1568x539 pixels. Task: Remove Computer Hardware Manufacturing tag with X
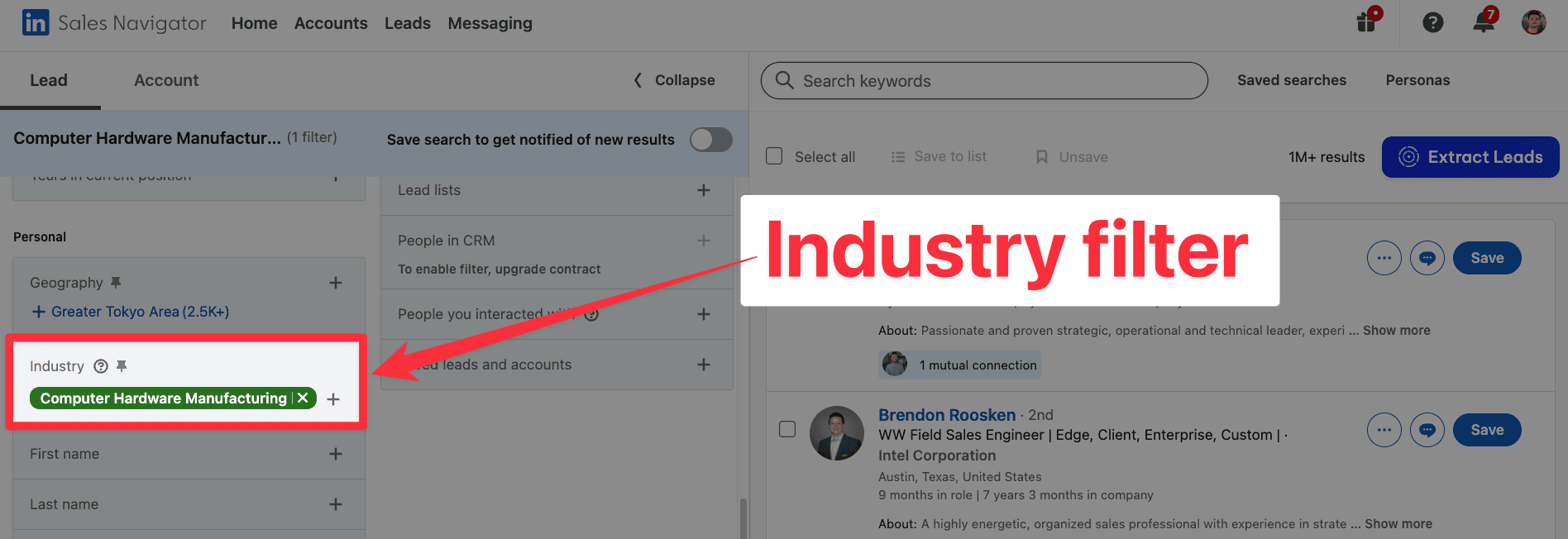(x=303, y=398)
